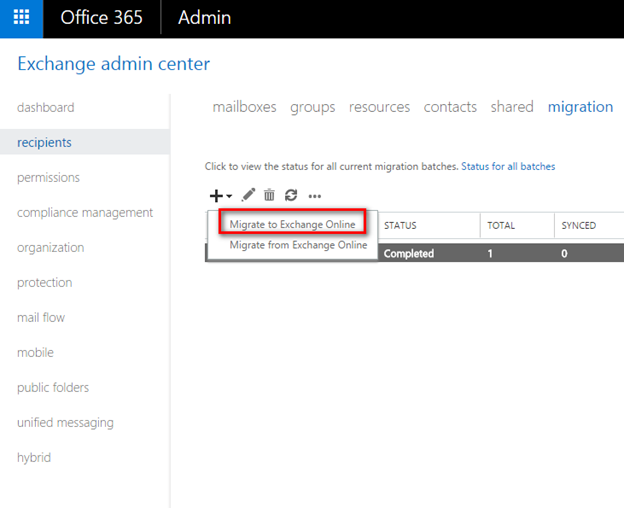
Task: Click the refresh icon in toolbar
Action: [x=291, y=196]
